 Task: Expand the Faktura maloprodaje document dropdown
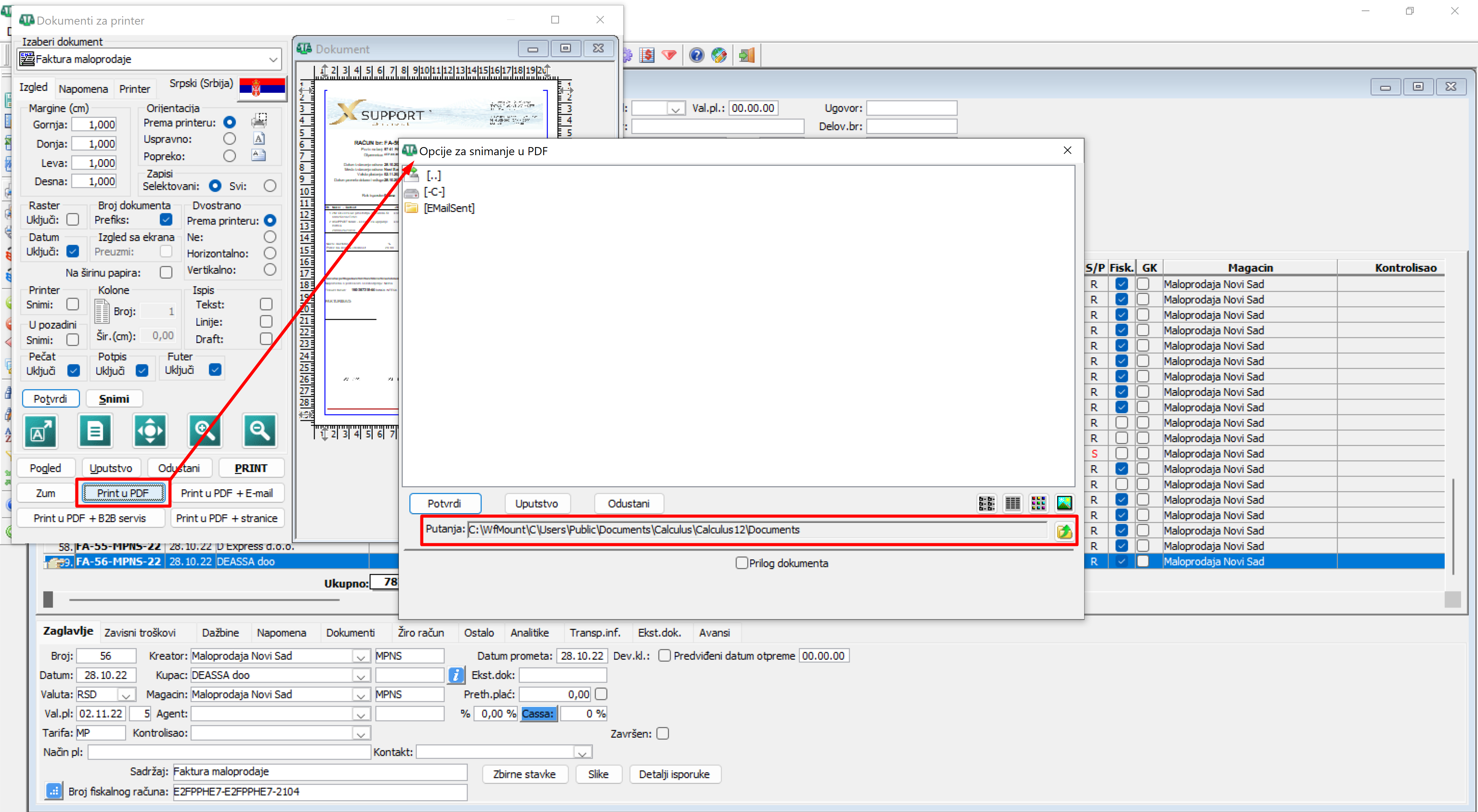(x=273, y=59)
